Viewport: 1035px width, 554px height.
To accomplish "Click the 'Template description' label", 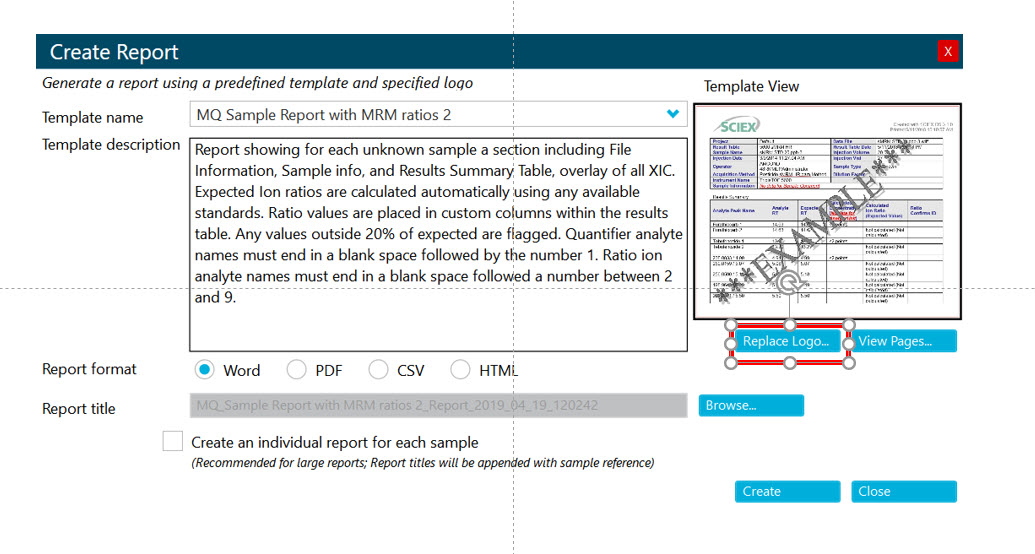I will point(111,145).
